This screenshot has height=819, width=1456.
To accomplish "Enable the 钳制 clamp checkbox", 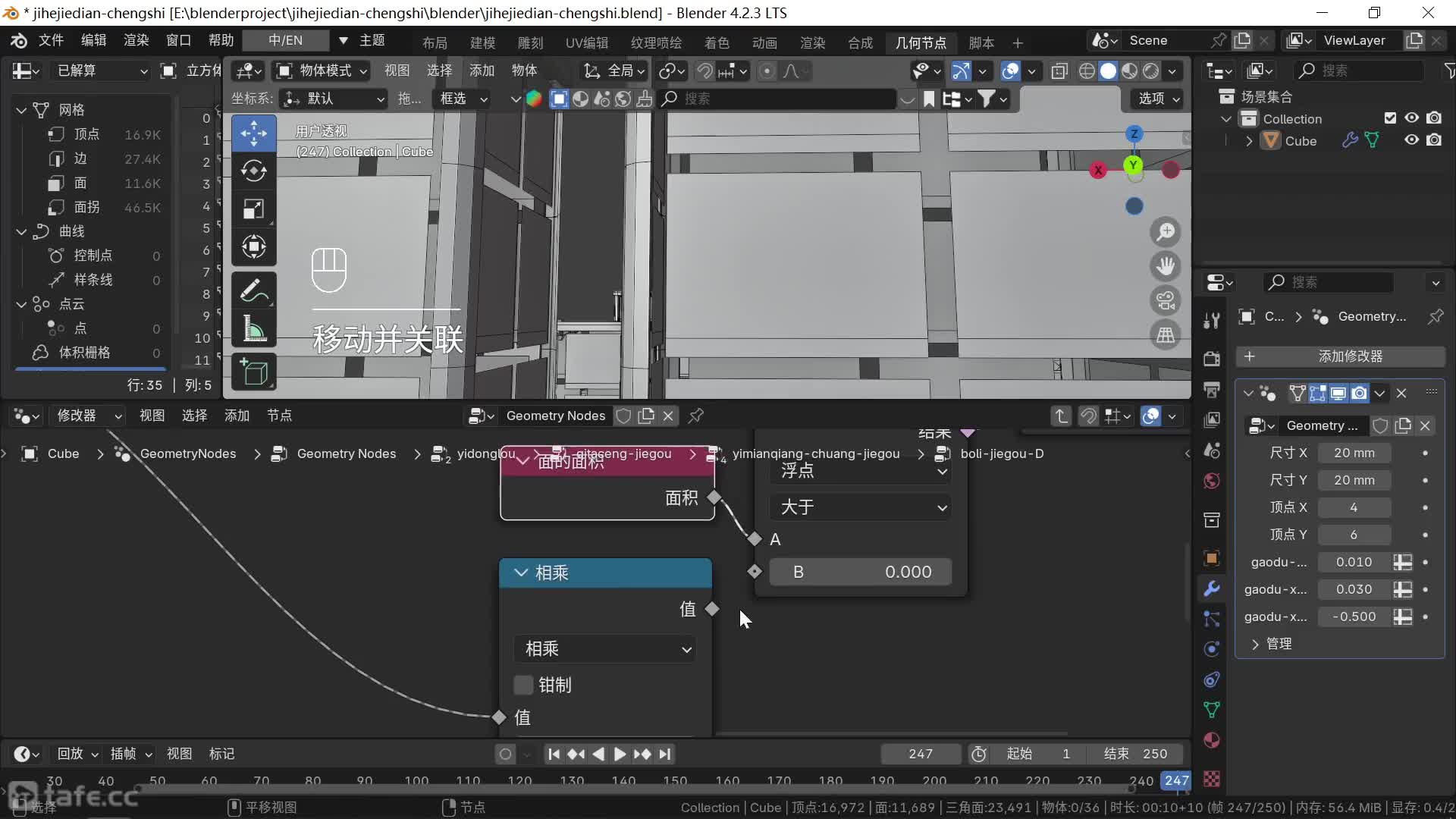I will (x=523, y=685).
